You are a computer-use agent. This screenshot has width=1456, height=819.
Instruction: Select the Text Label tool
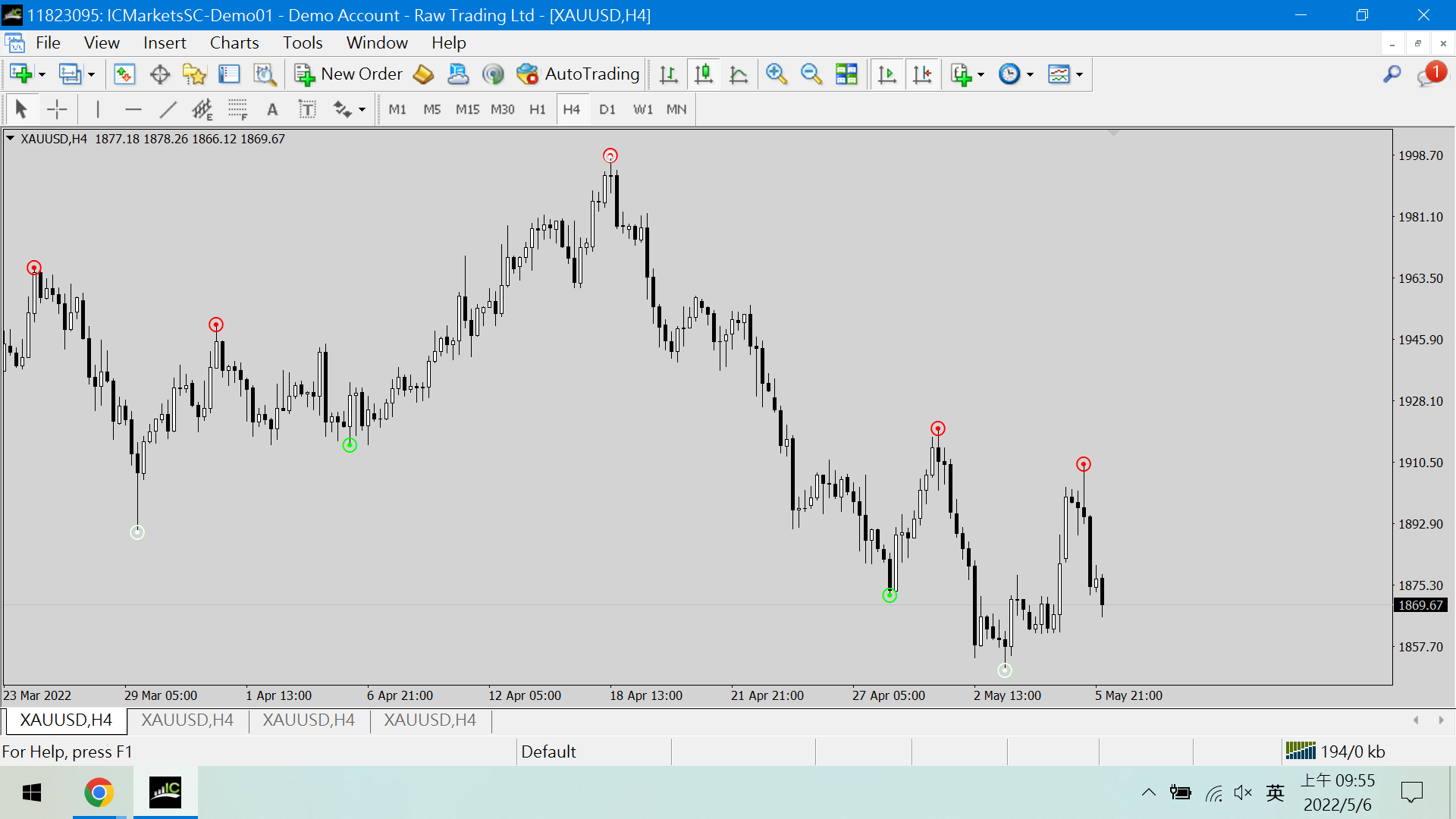[307, 110]
